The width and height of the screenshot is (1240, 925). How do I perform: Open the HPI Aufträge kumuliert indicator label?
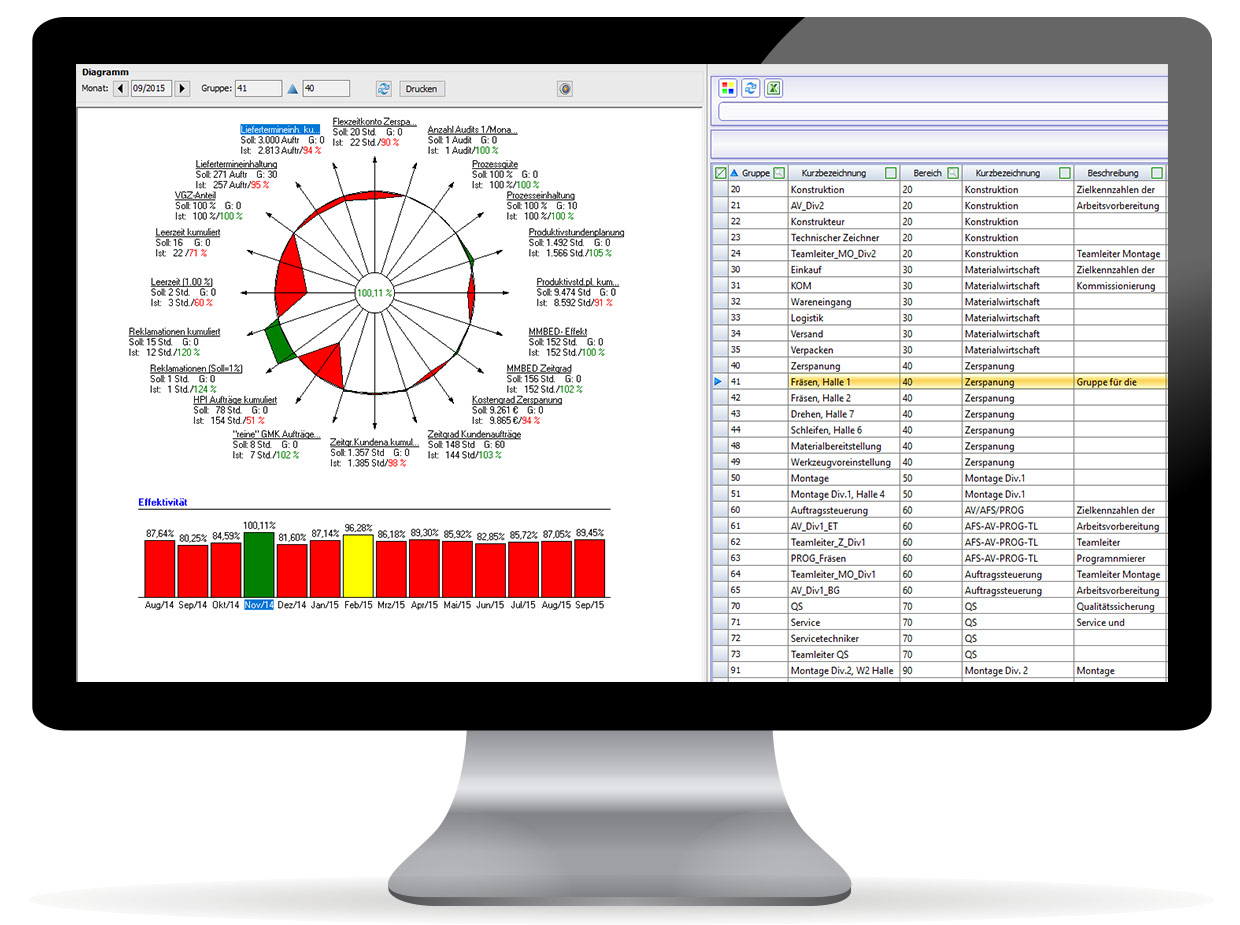tap(235, 400)
